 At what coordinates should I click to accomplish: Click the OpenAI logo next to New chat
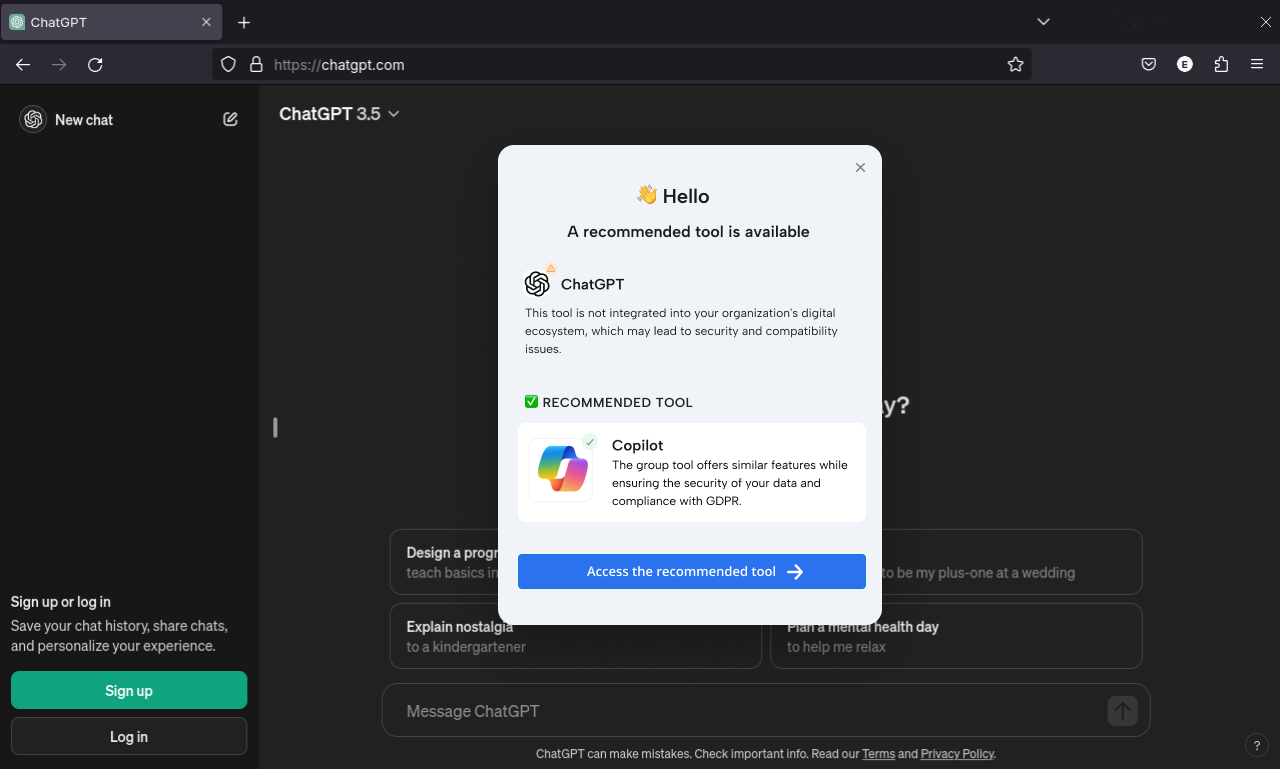[33, 119]
